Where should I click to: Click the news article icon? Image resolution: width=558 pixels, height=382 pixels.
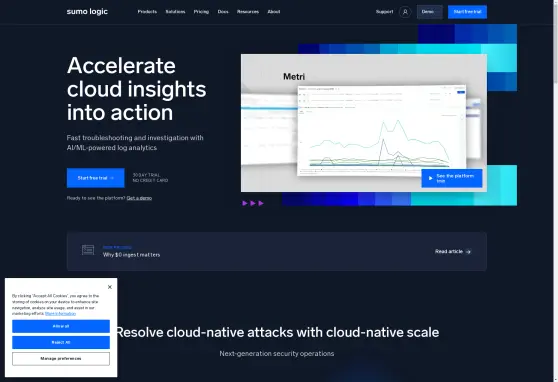(x=88, y=250)
